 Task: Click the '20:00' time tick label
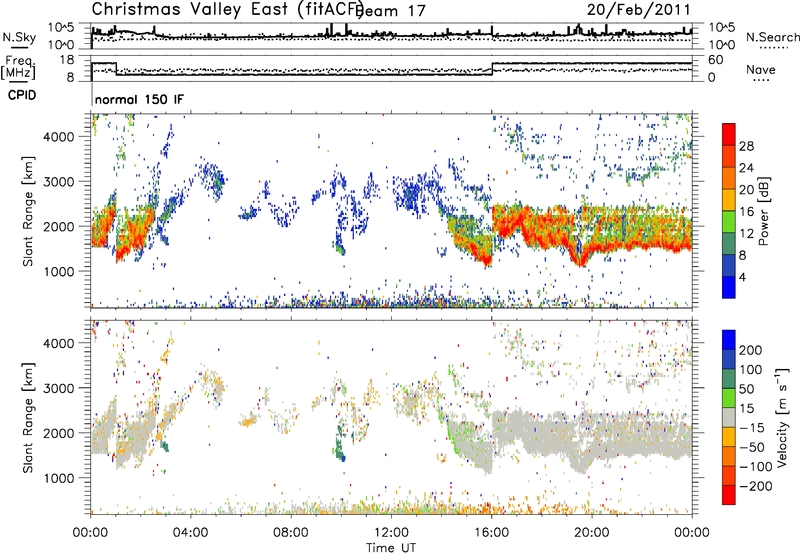click(591, 533)
